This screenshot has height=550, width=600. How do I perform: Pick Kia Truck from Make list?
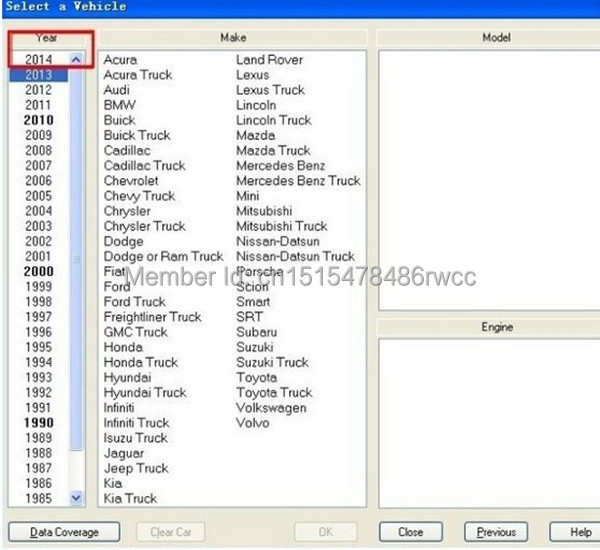[x=130, y=498]
